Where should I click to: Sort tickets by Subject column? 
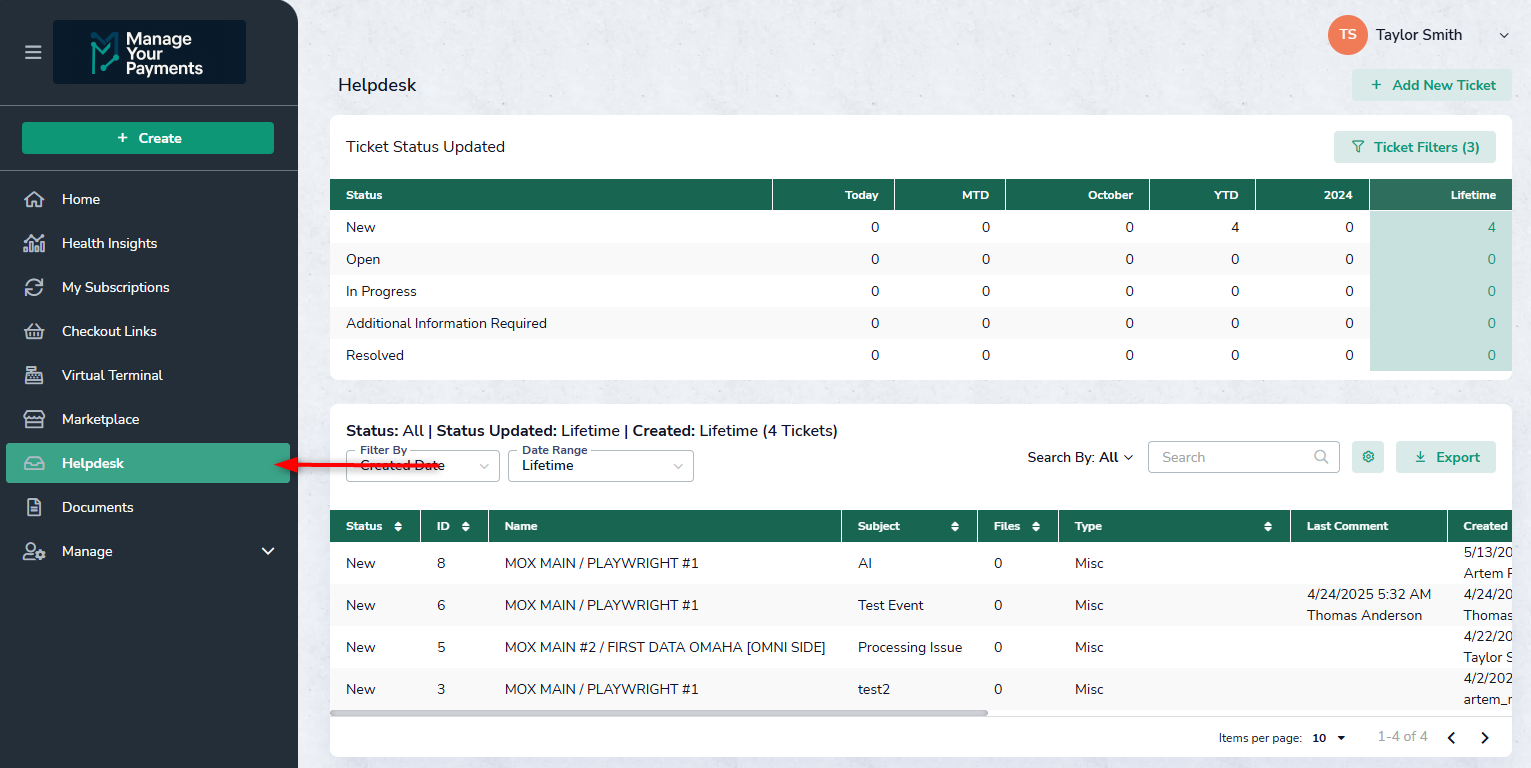click(955, 526)
